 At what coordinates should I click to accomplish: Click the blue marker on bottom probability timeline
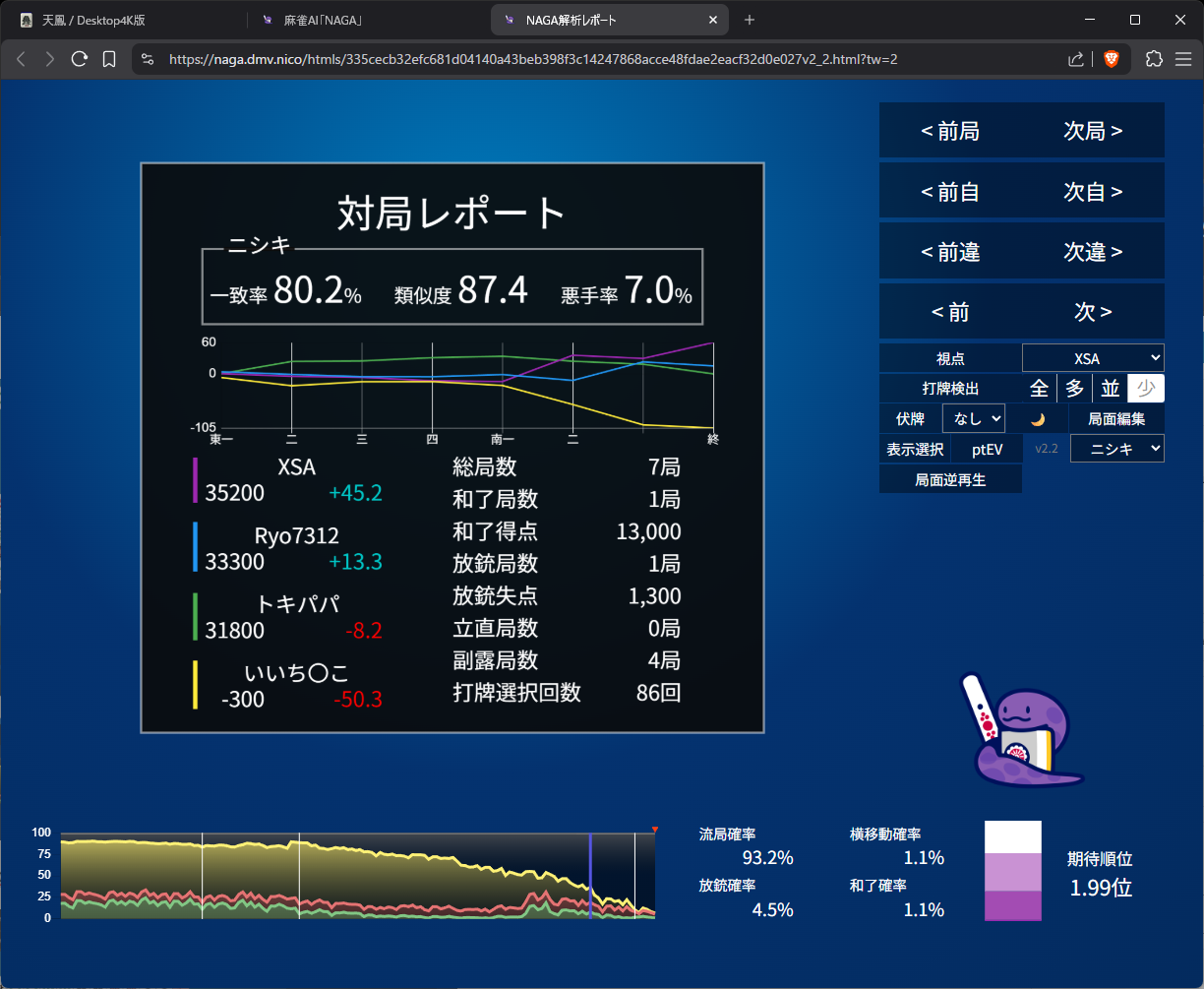(589, 875)
